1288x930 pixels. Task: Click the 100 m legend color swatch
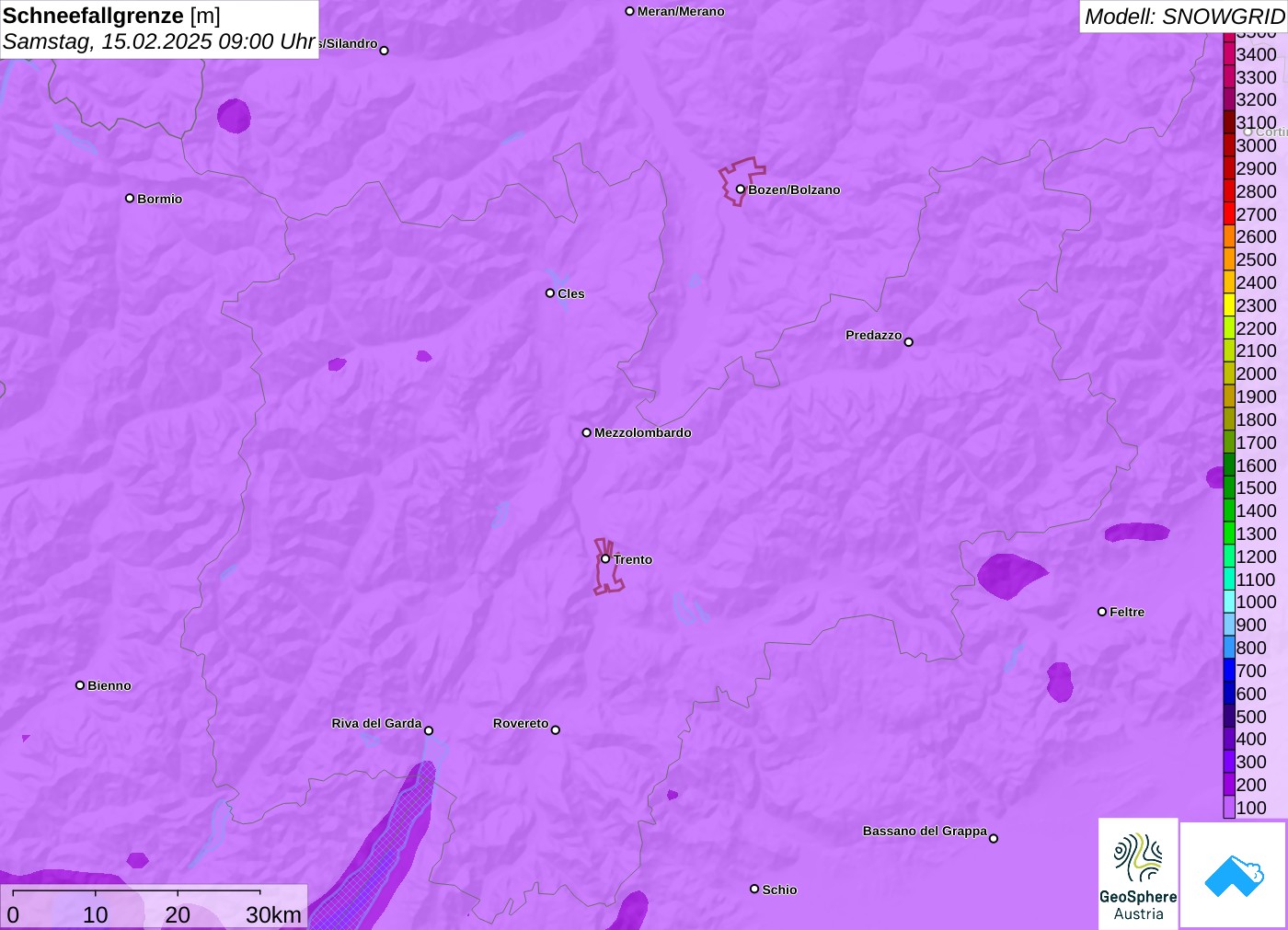point(1229,808)
